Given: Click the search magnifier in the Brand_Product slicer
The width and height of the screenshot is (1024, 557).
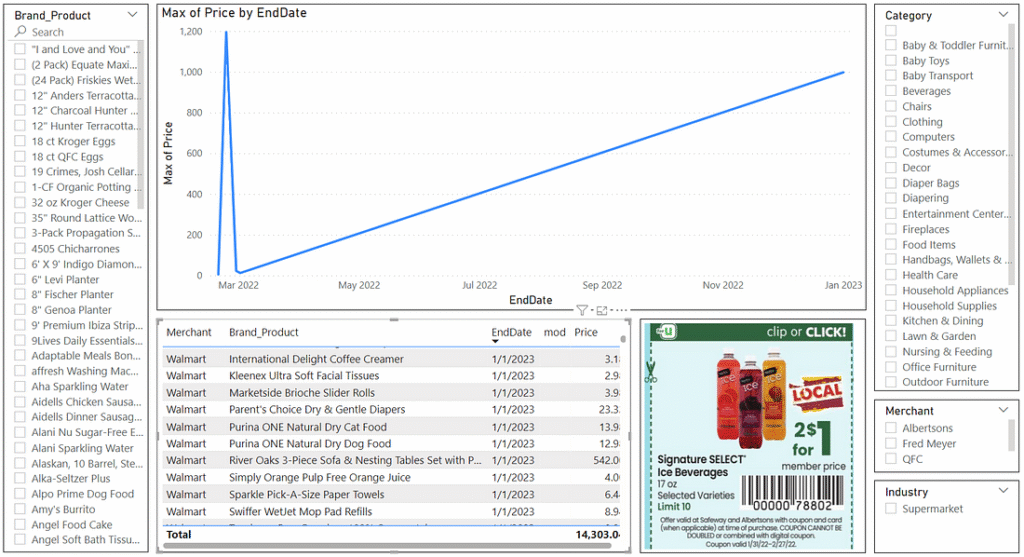Looking at the screenshot, I should 21,31.
